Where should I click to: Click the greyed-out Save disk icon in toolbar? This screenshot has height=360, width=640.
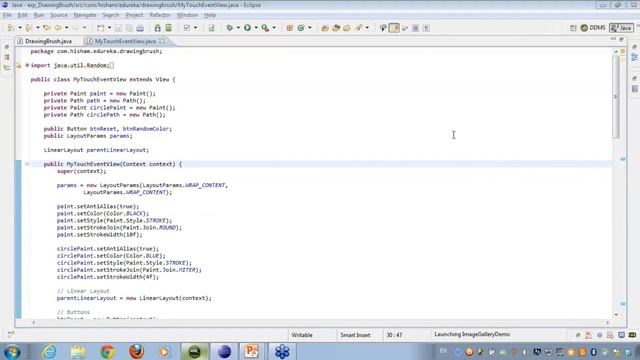[x=118, y=28]
